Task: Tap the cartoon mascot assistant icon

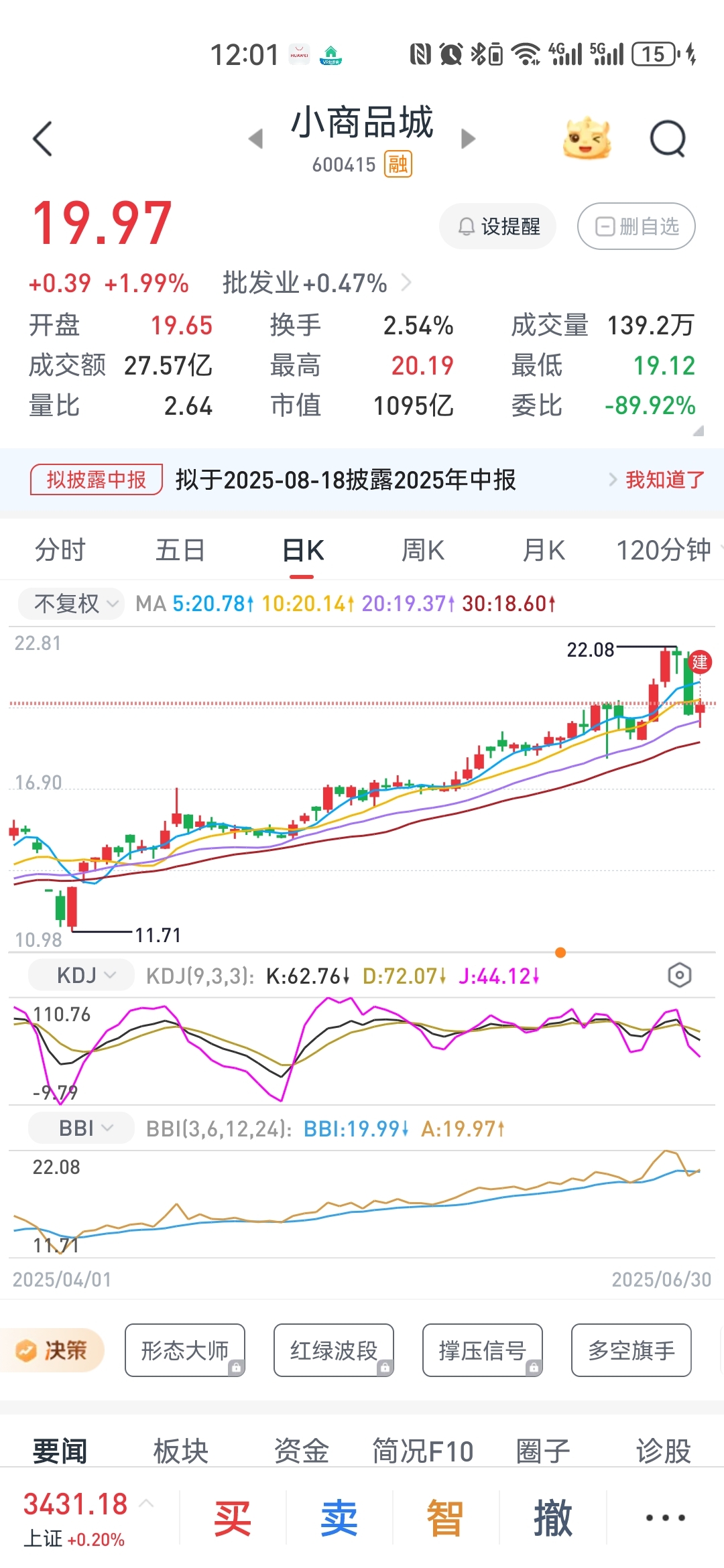Action: pos(587,139)
